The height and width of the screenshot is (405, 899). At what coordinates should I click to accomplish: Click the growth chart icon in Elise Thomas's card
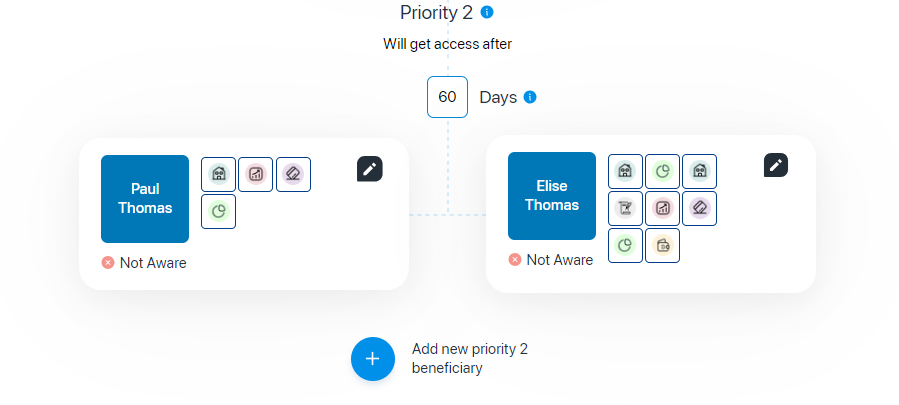pos(662,208)
